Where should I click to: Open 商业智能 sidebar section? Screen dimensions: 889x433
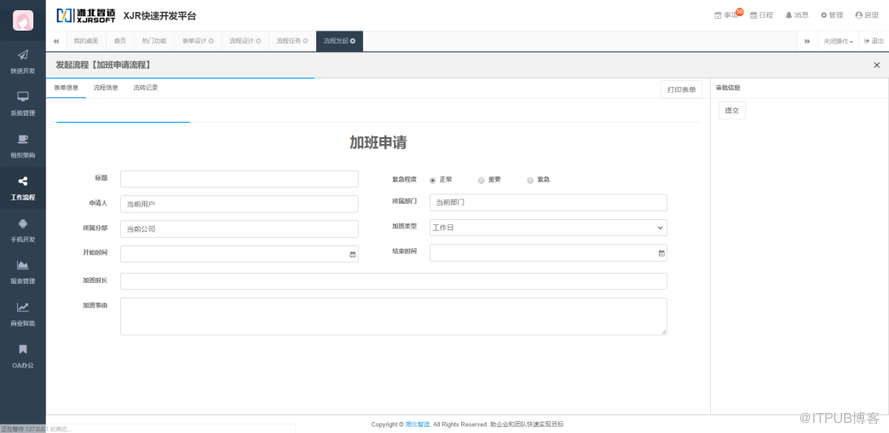point(22,313)
